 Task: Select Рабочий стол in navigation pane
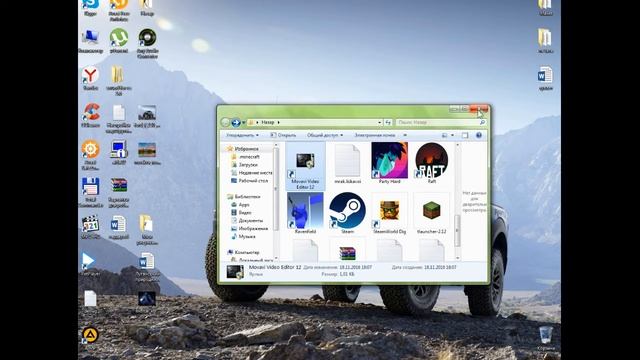(x=249, y=180)
